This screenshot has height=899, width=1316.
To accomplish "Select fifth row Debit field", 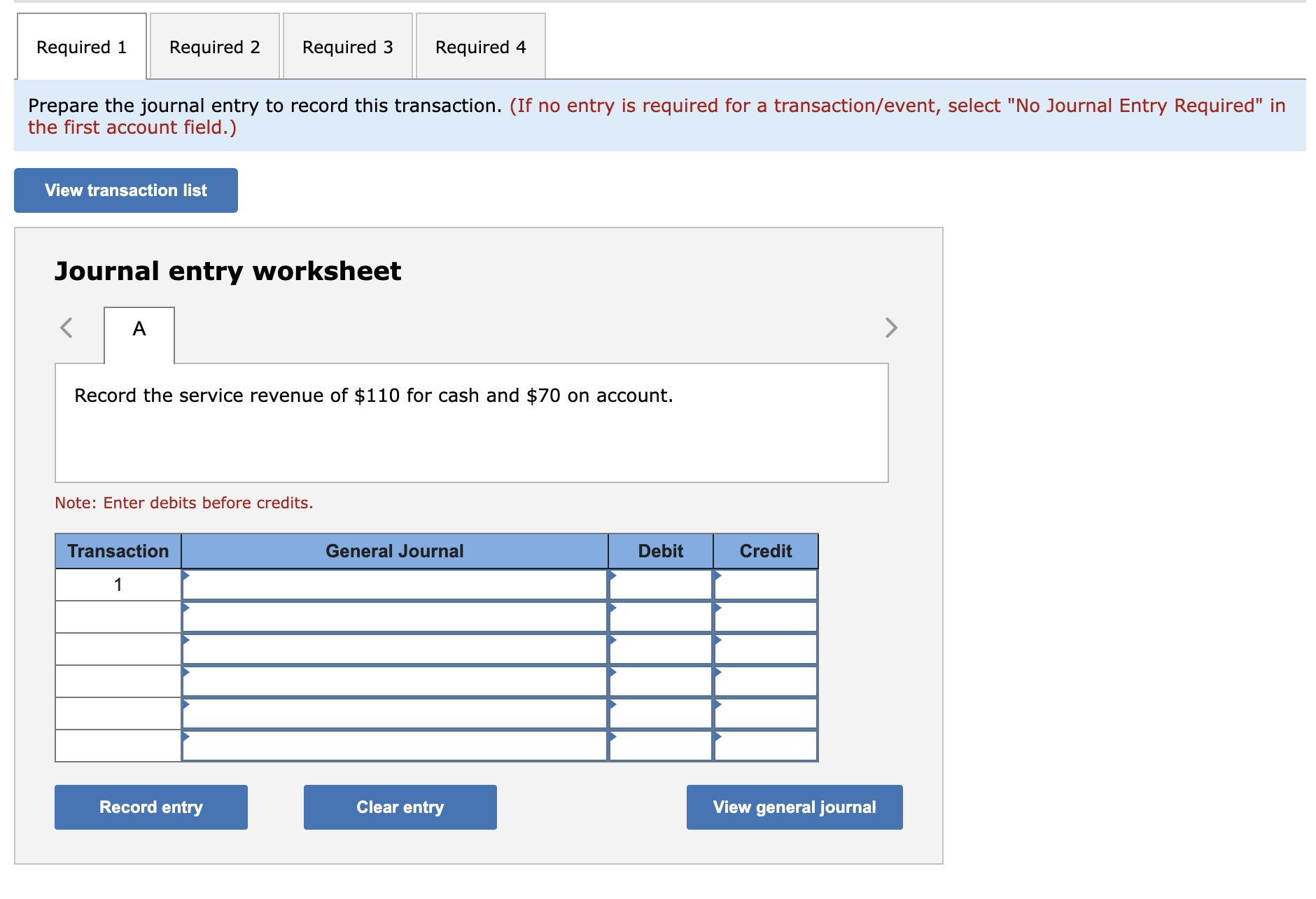I will coord(661,713).
